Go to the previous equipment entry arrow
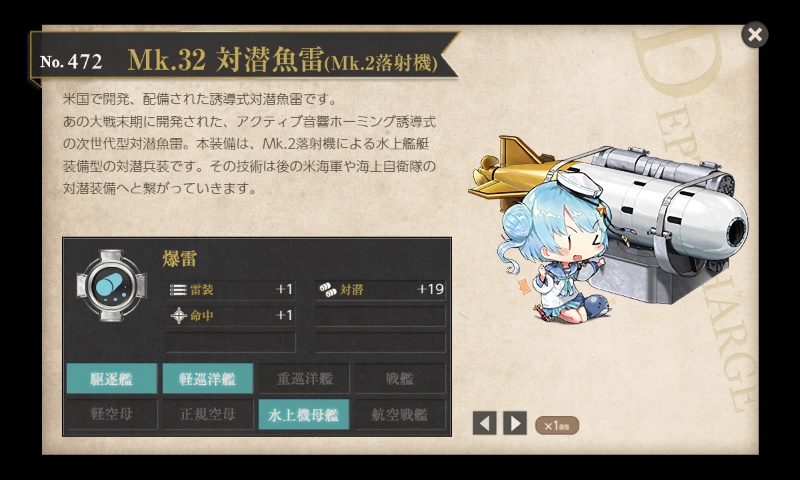 (x=484, y=423)
